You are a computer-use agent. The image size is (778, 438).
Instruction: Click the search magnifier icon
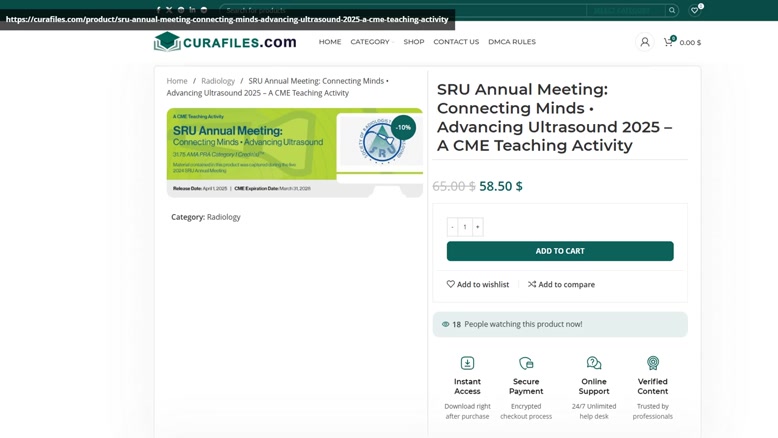point(672,10)
